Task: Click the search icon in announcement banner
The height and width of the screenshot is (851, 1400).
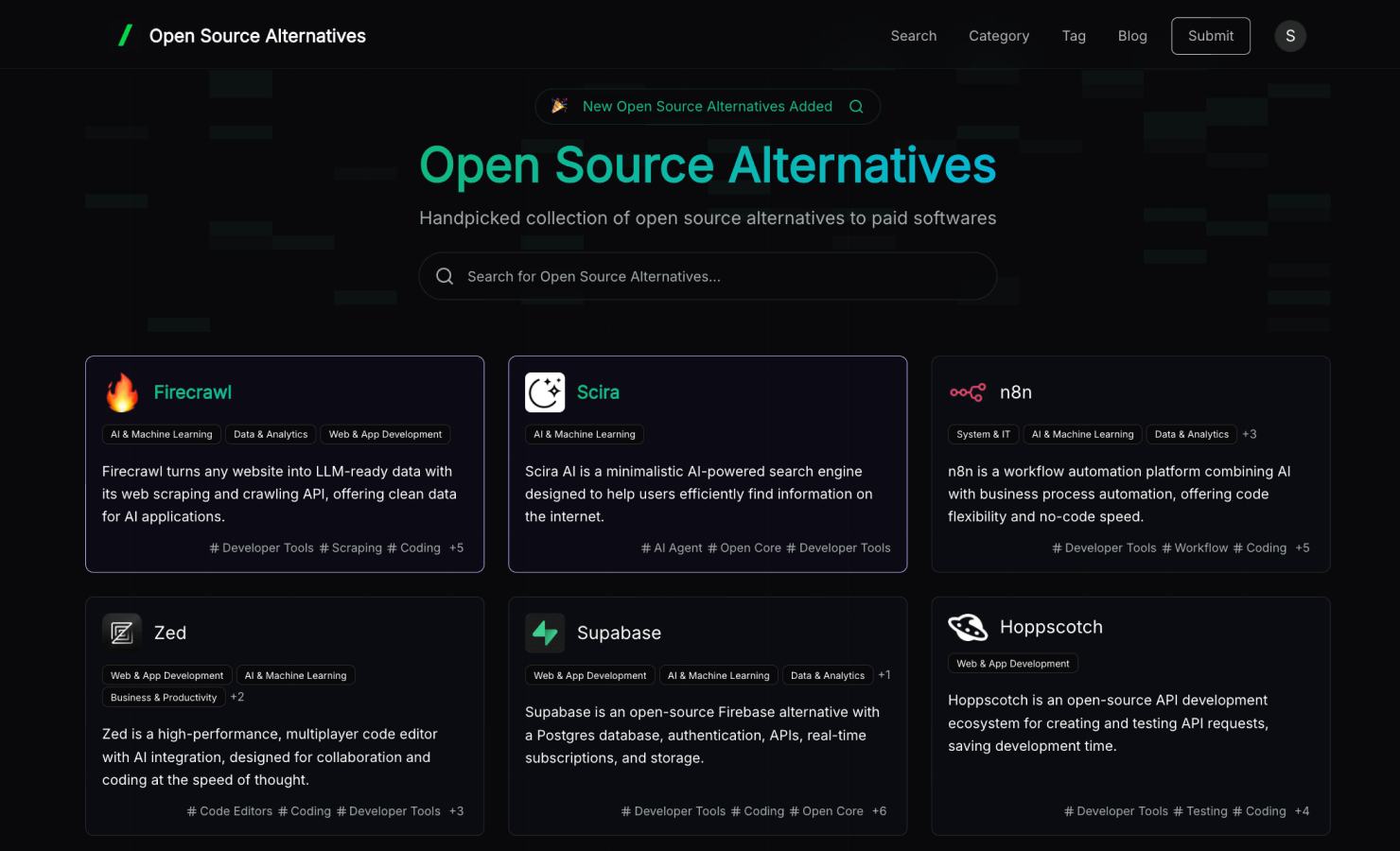Action: pyautogui.click(x=856, y=107)
